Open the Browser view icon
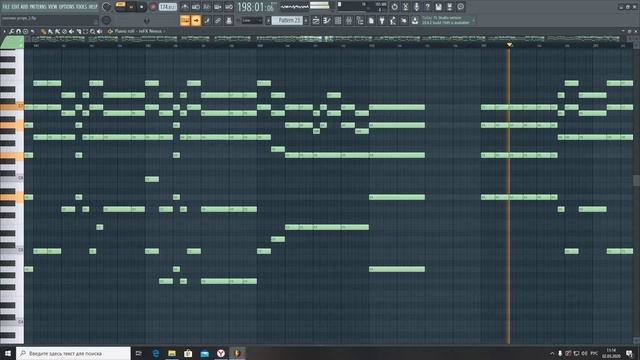 (x=360, y=20)
